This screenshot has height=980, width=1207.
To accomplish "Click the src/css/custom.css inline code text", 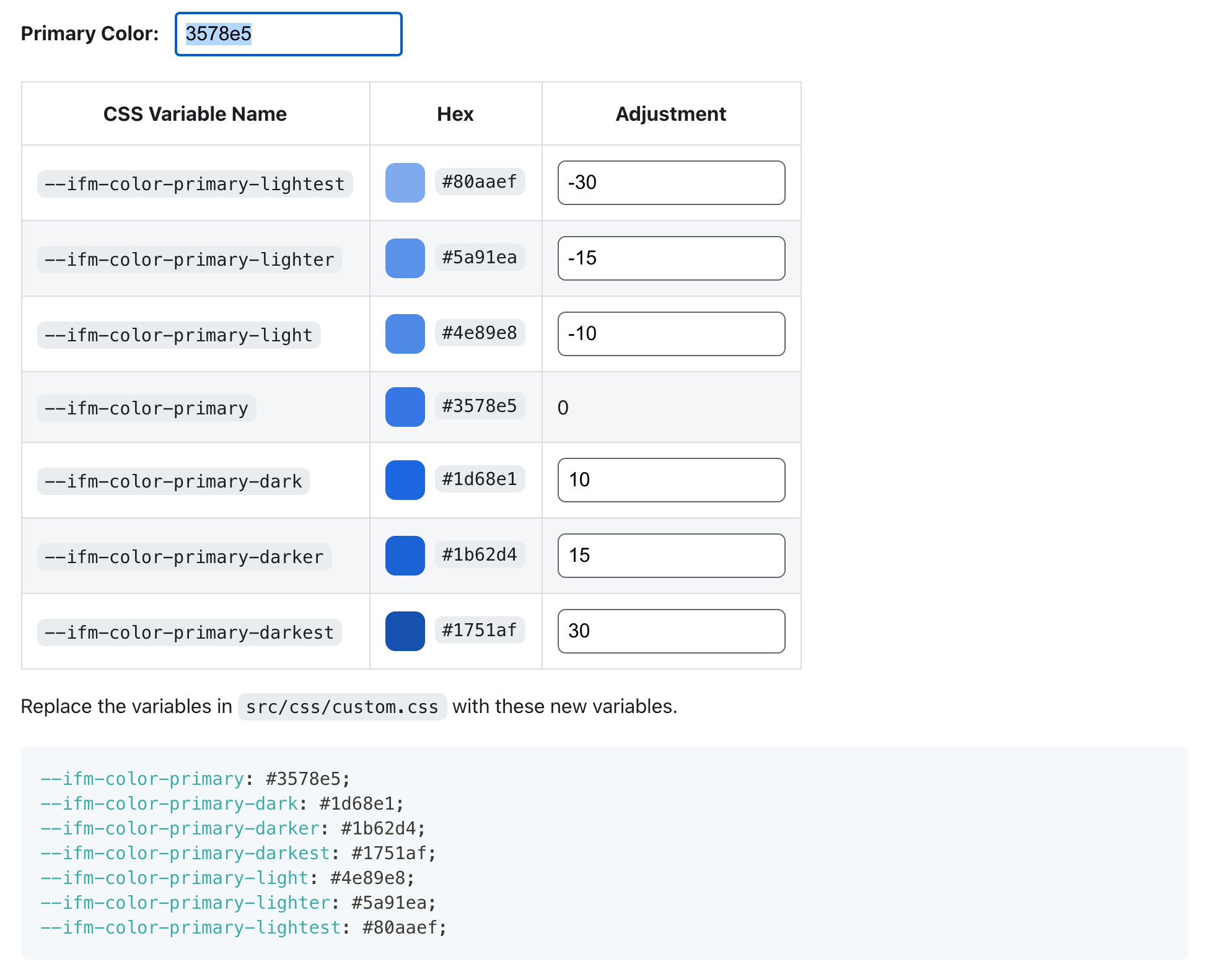I will tap(342, 707).
